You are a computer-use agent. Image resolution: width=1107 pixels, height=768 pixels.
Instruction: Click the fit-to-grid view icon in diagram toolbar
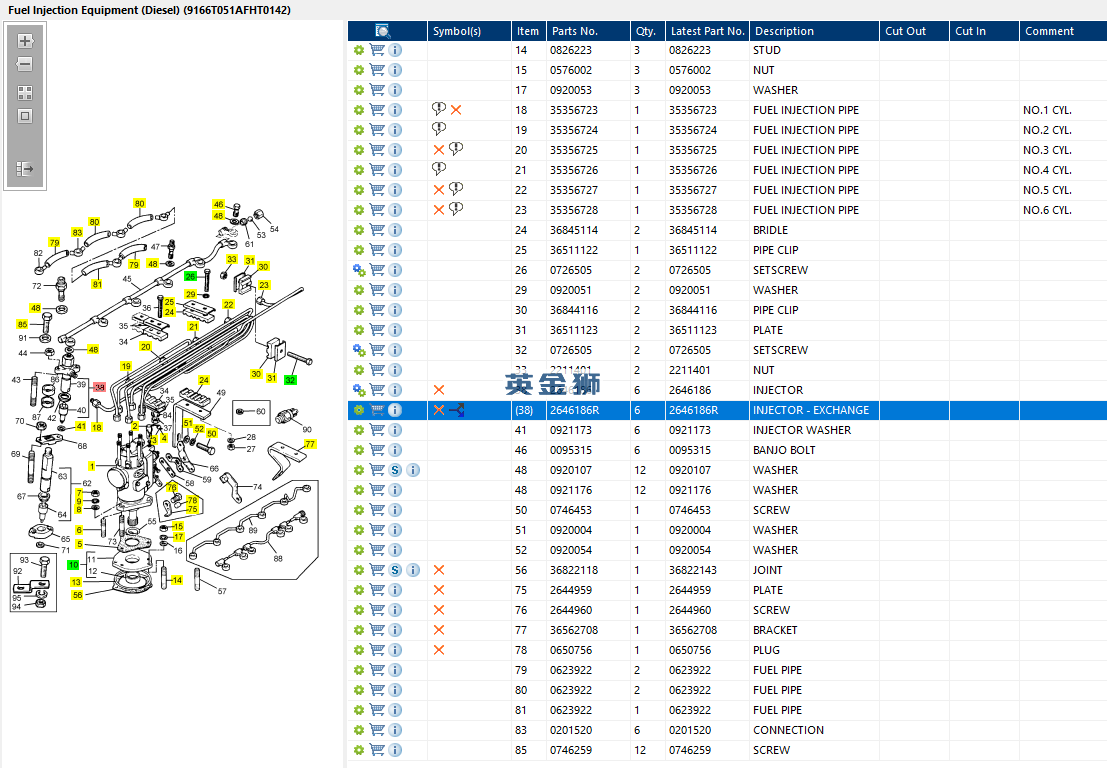click(25, 93)
